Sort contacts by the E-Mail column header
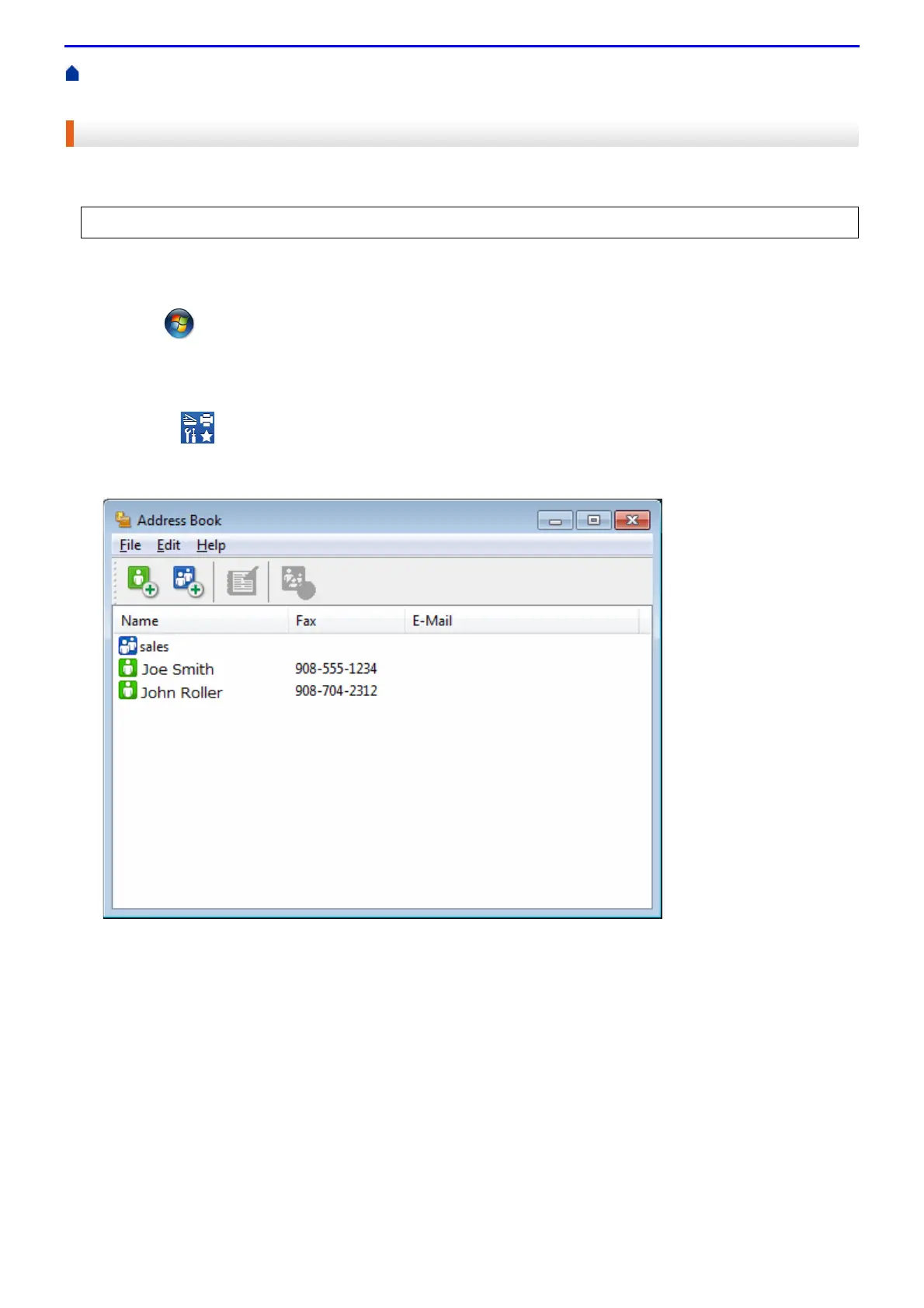 [522, 621]
